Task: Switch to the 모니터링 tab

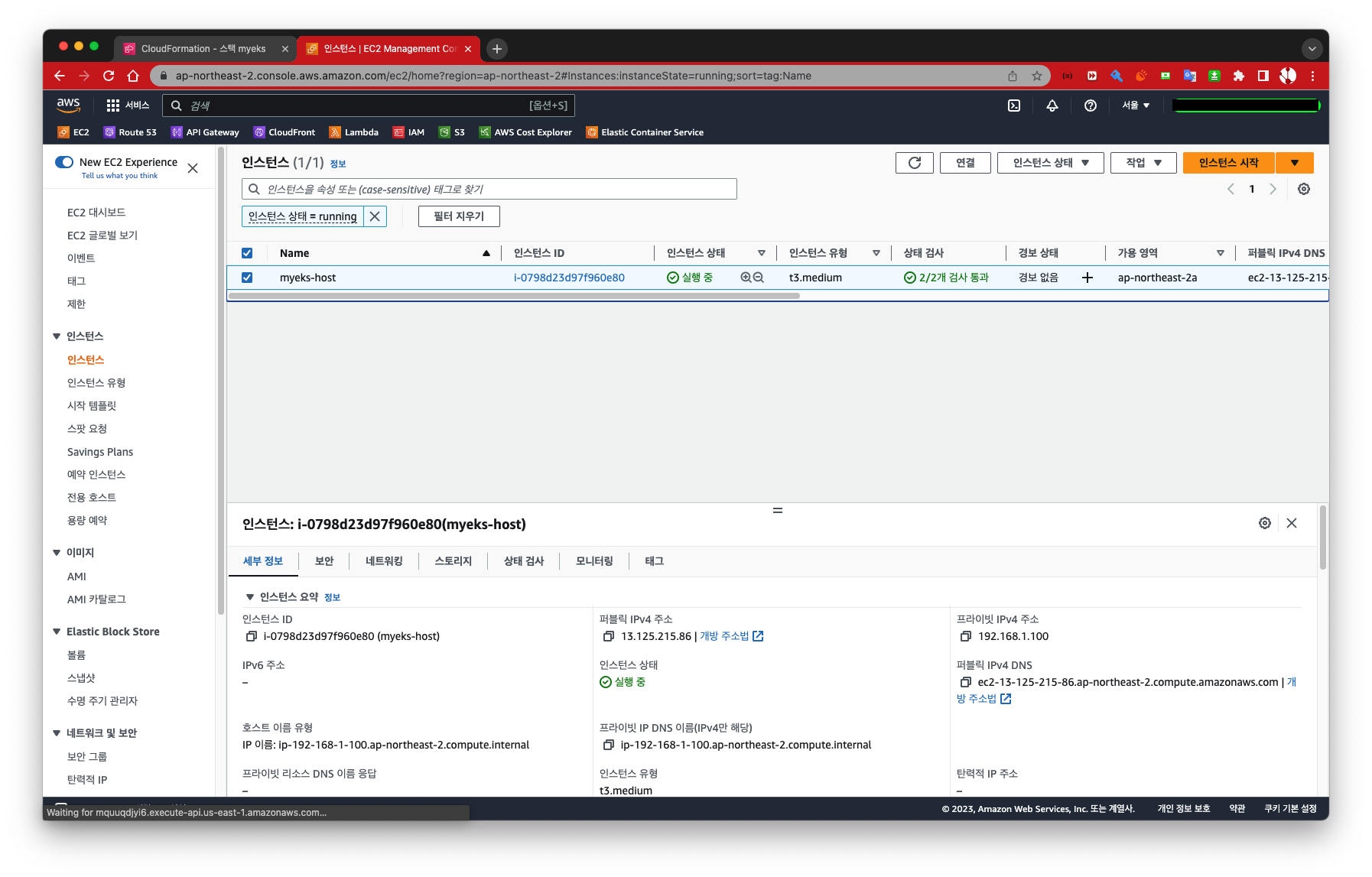Action: pos(594,561)
